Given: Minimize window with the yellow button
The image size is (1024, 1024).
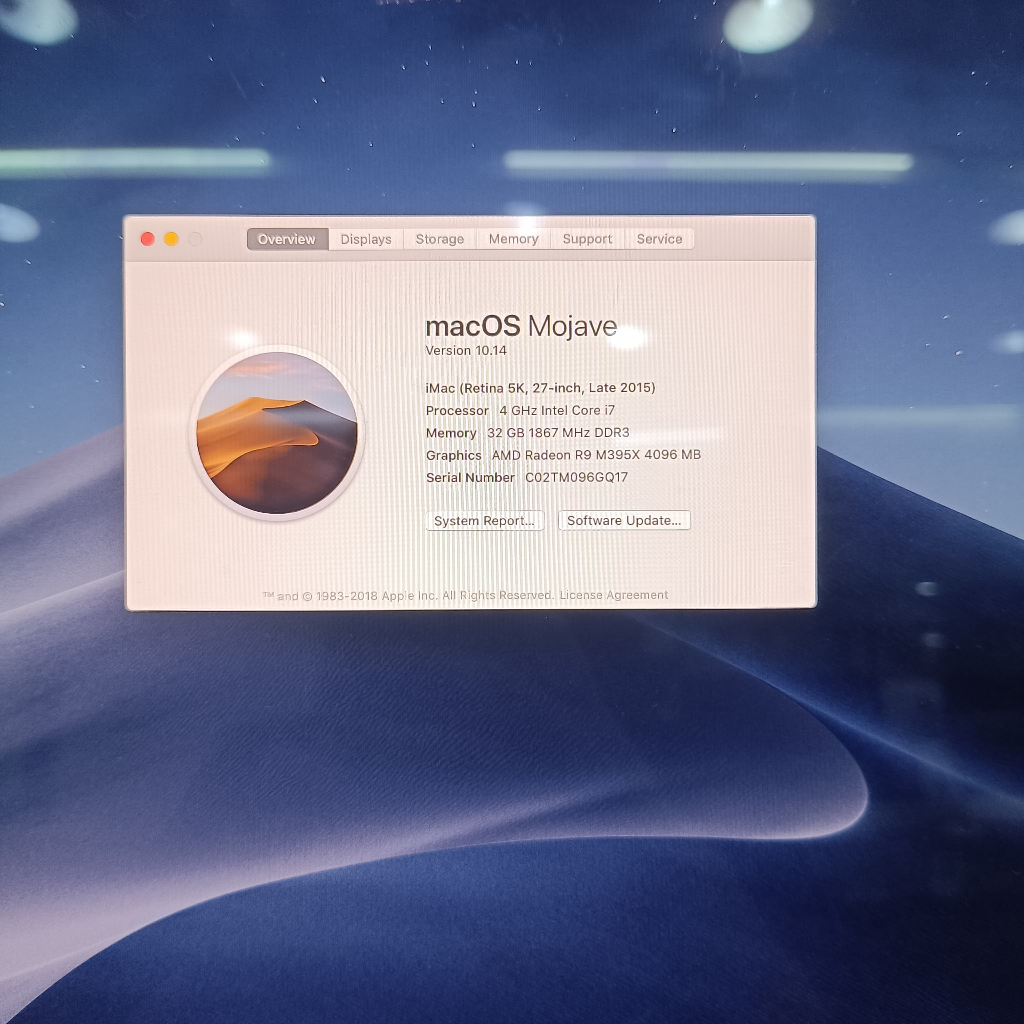Looking at the screenshot, I should pyautogui.click(x=171, y=239).
